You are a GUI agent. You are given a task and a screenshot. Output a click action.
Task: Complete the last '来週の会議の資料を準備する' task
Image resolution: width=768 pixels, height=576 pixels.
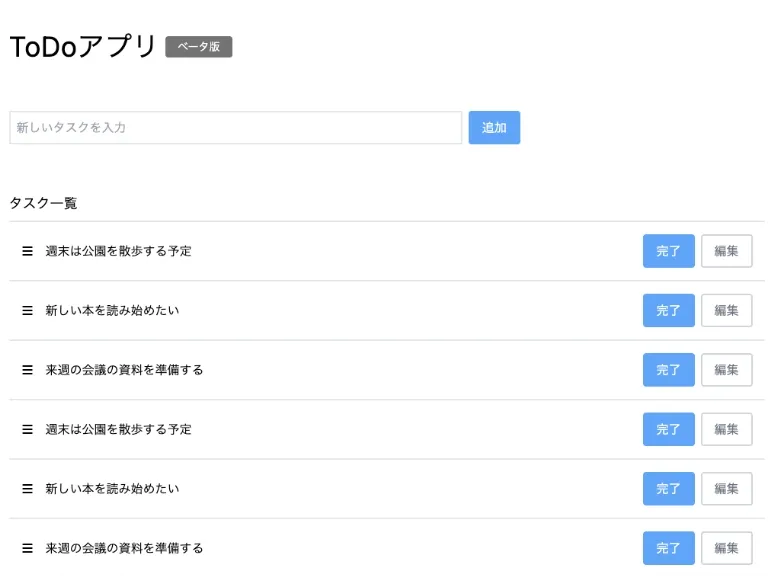[x=668, y=548]
